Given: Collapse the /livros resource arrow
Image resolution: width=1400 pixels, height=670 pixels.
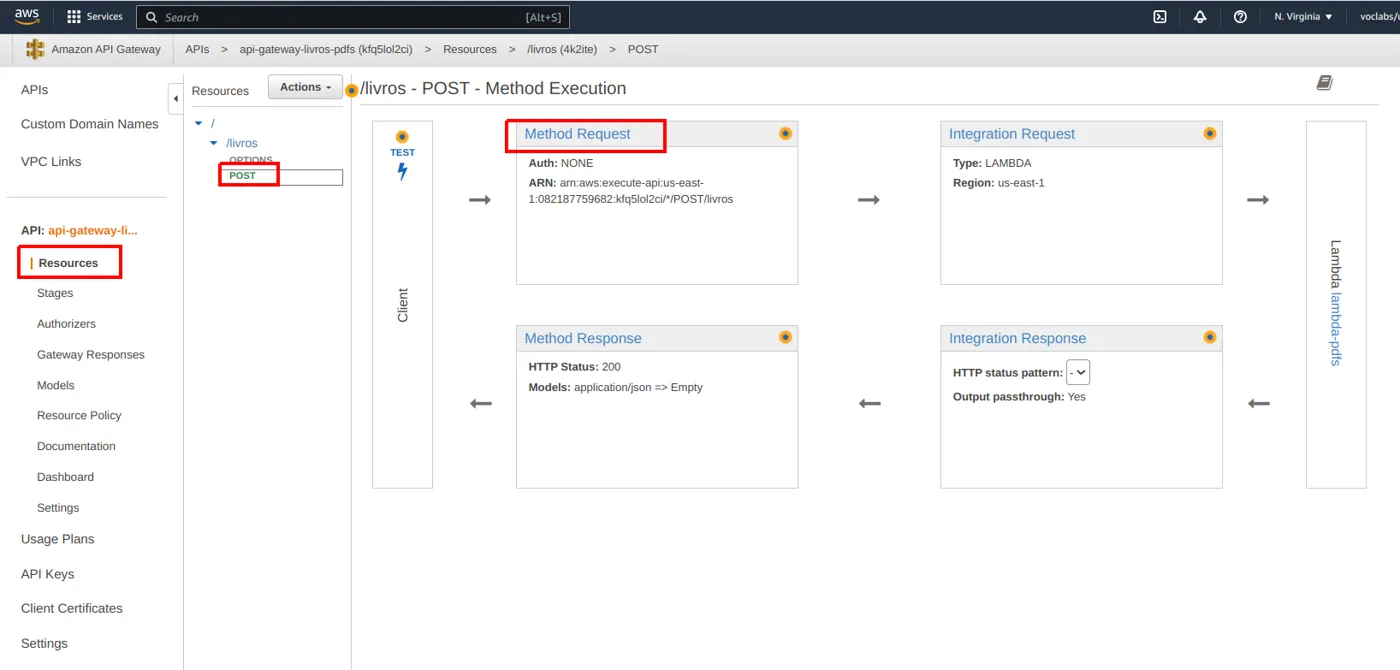Looking at the screenshot, I should (213, 143).
